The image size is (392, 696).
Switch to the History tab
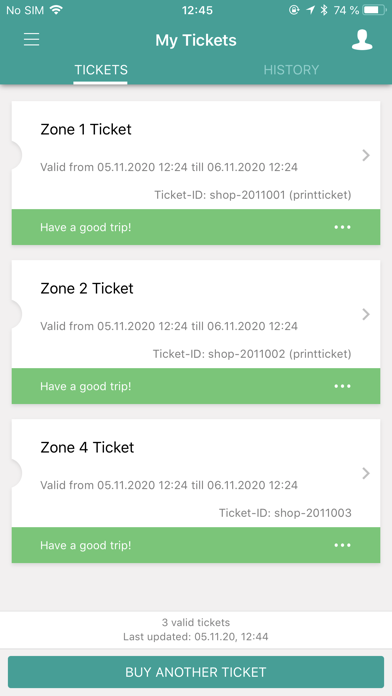pos(291,70)
